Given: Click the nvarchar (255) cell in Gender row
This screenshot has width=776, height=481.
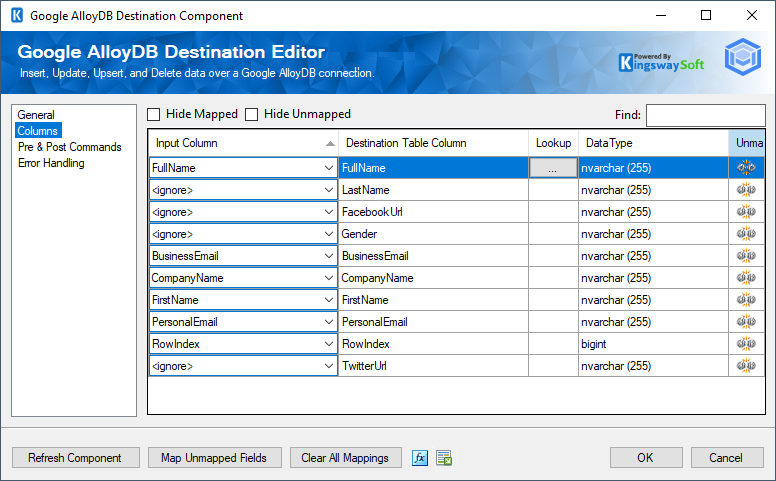Looking at the screenshot, I should [653, 234].
